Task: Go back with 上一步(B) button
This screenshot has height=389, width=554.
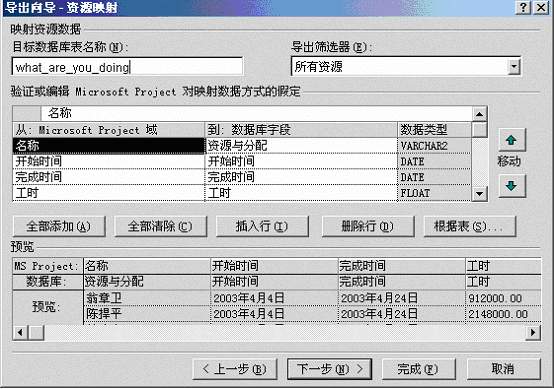Action: pos(235,369)
